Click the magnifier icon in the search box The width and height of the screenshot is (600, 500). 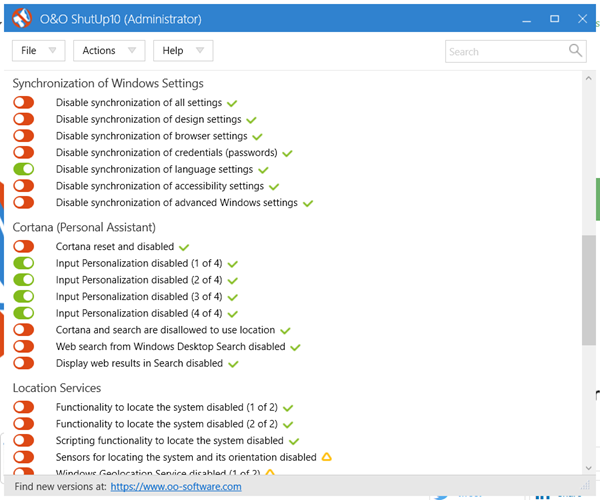pyautogui.click(x=576, y=50)
